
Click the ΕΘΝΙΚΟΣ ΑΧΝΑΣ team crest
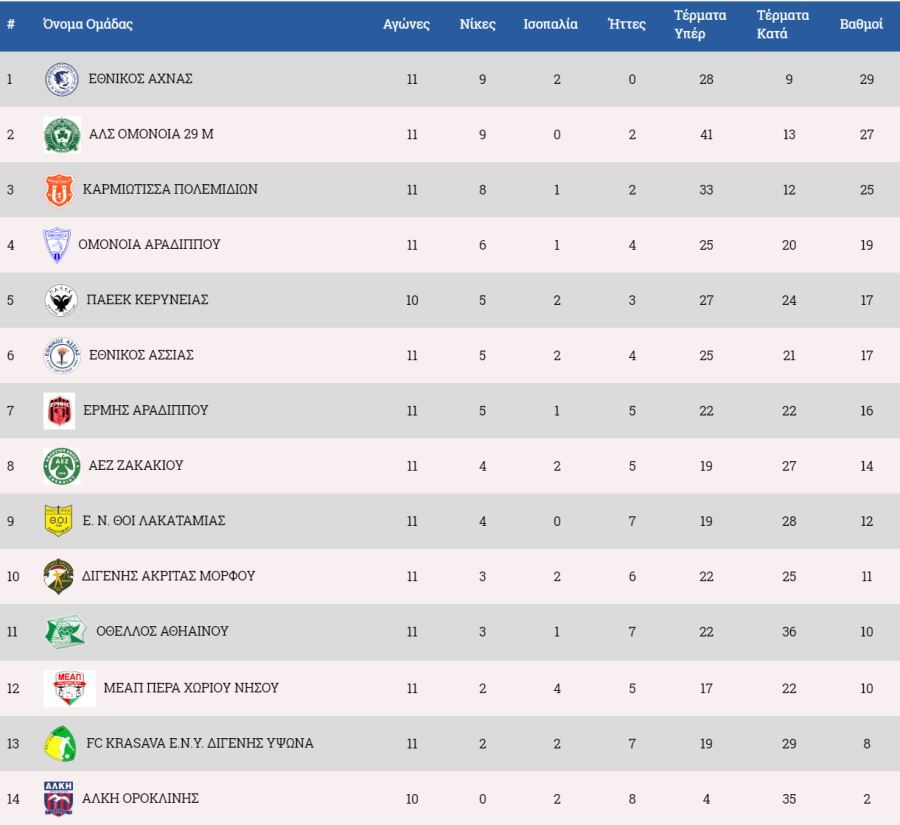click(x=62, y=79)
